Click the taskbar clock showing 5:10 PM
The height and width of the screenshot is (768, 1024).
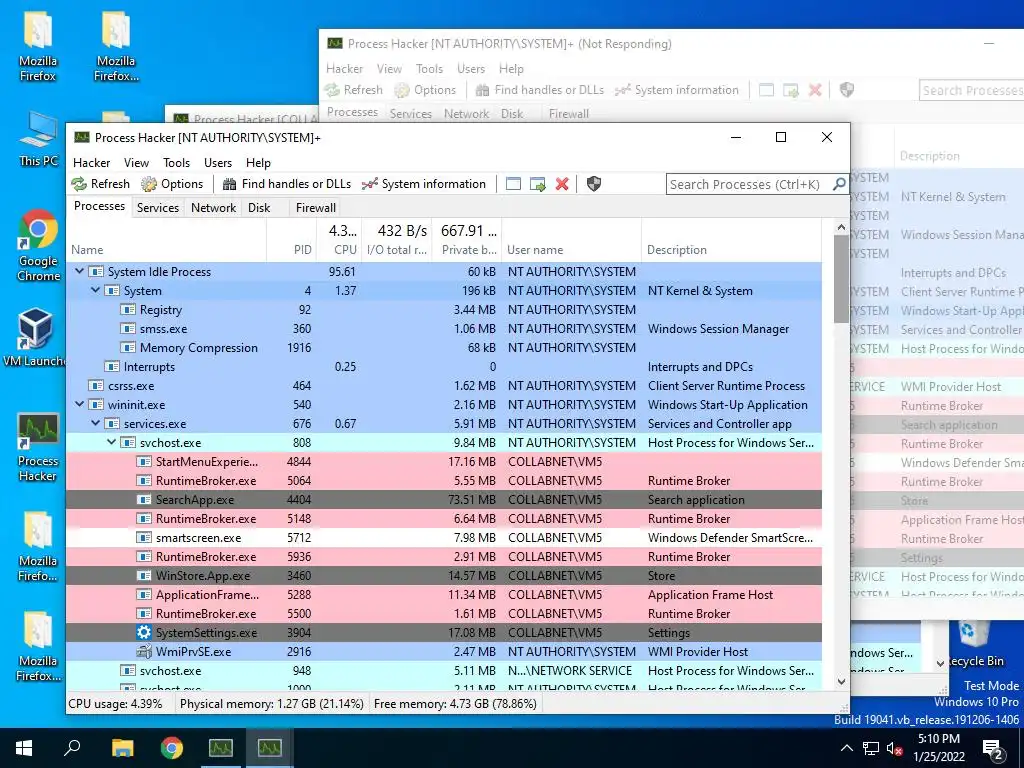[938, 748]
